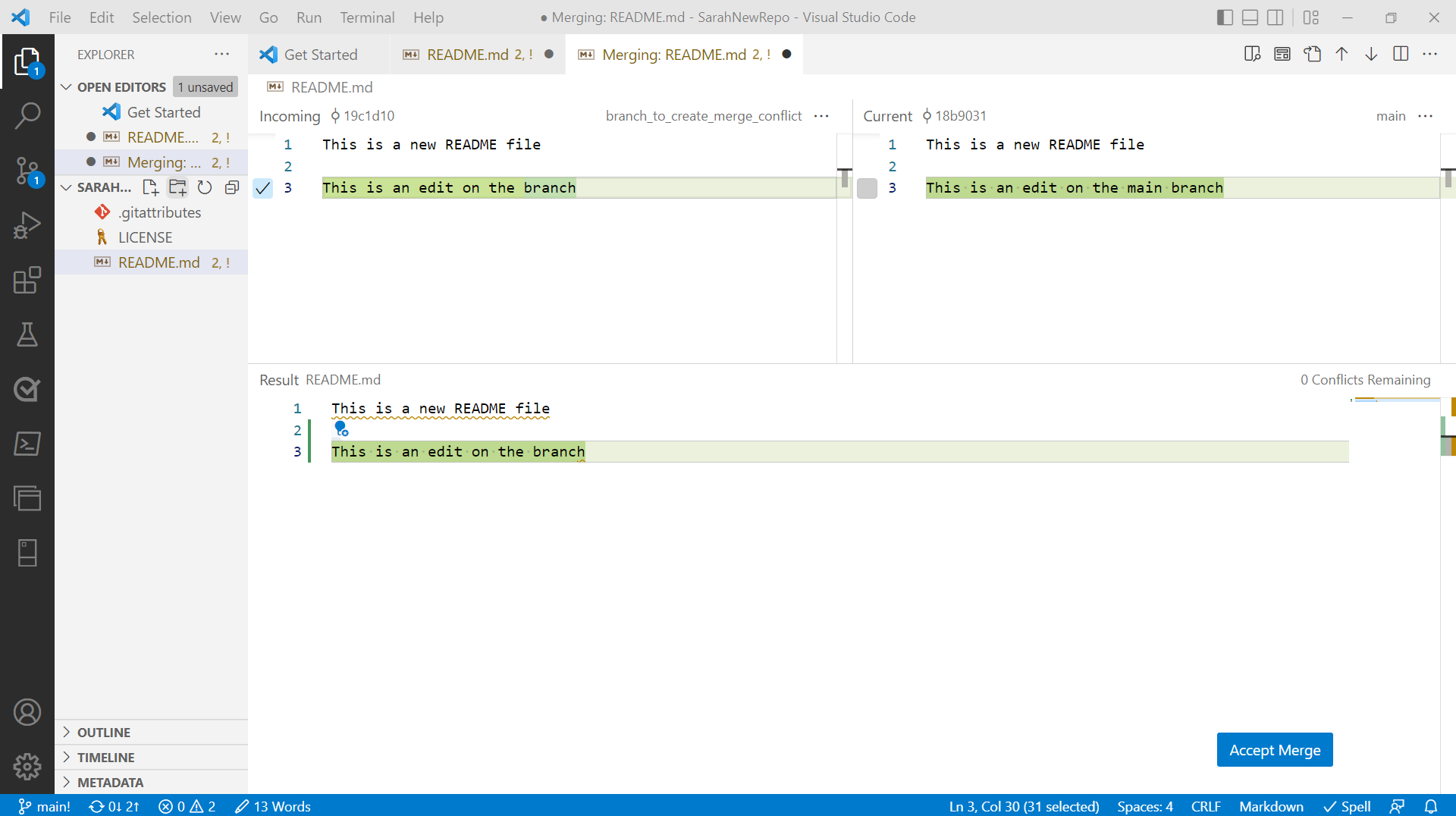
Task: Jump to next conflict with down arrow
Action: click(1371, 54)
